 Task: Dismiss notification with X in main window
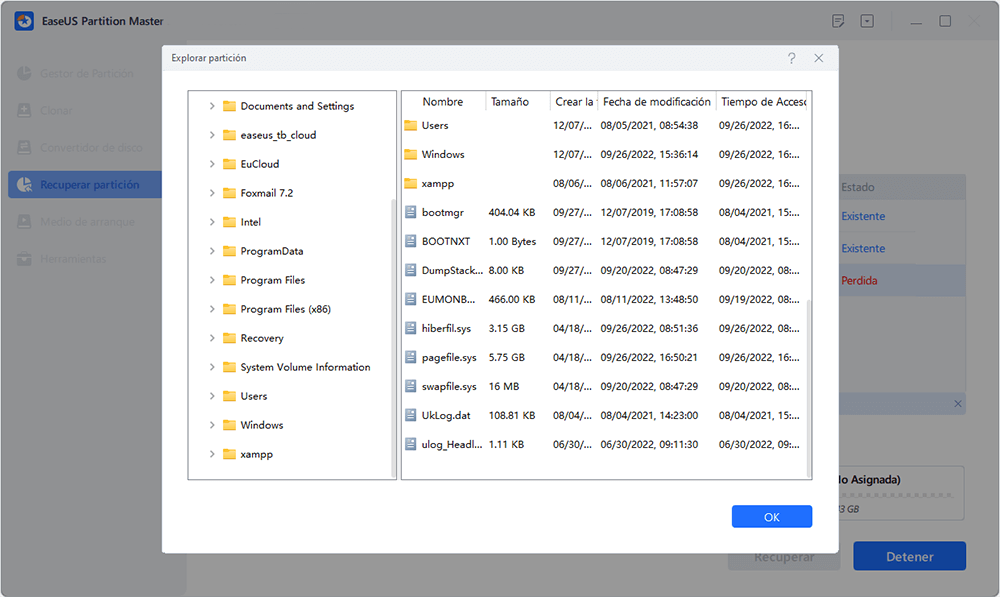(957, 404)
